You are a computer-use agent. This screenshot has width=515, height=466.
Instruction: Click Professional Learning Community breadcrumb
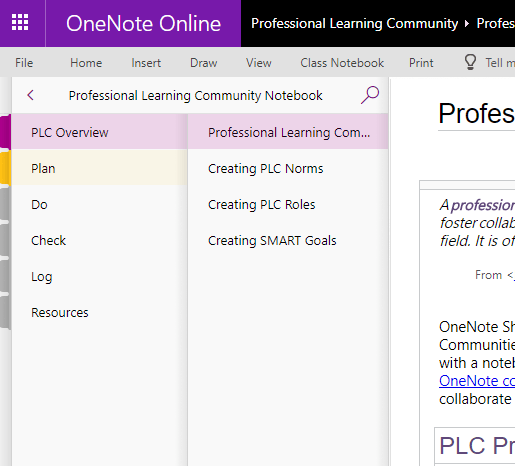355,23
